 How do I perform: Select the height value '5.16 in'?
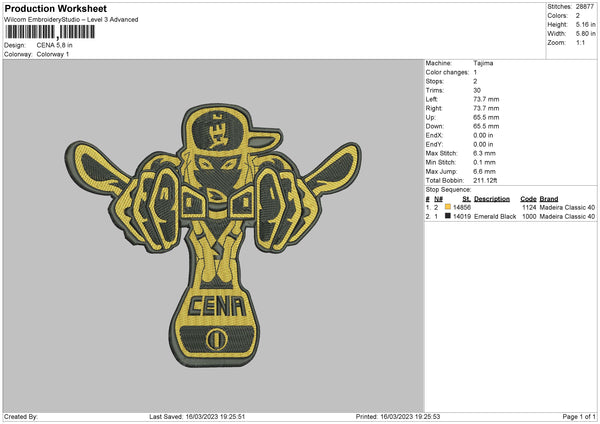pyautogui.click(x=585, y=24)
